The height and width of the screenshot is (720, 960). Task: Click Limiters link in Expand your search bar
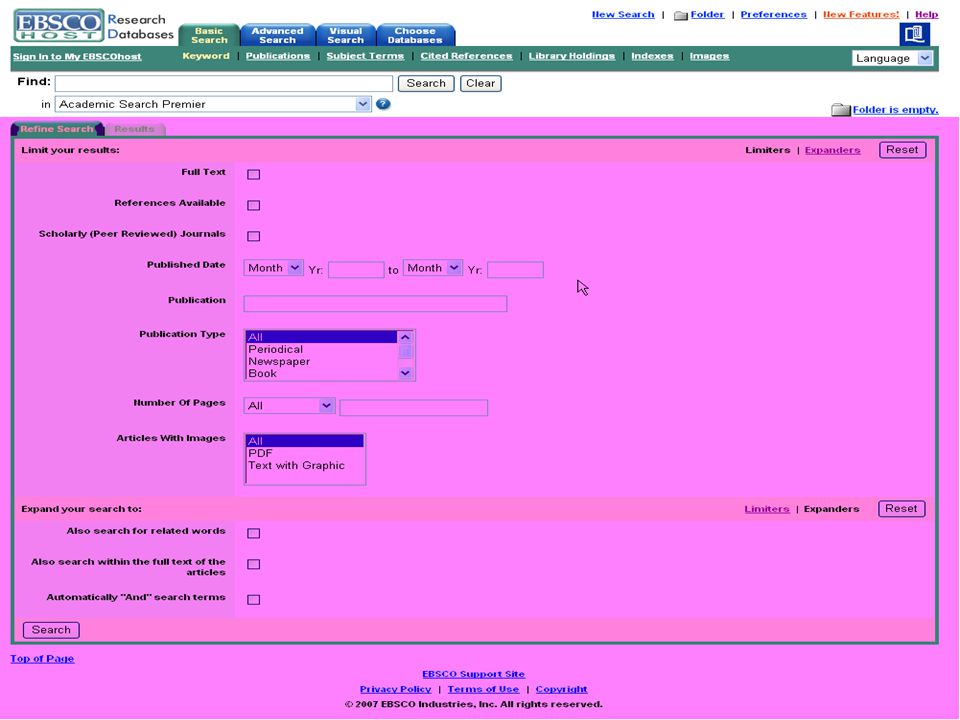[x=767, y=509]
